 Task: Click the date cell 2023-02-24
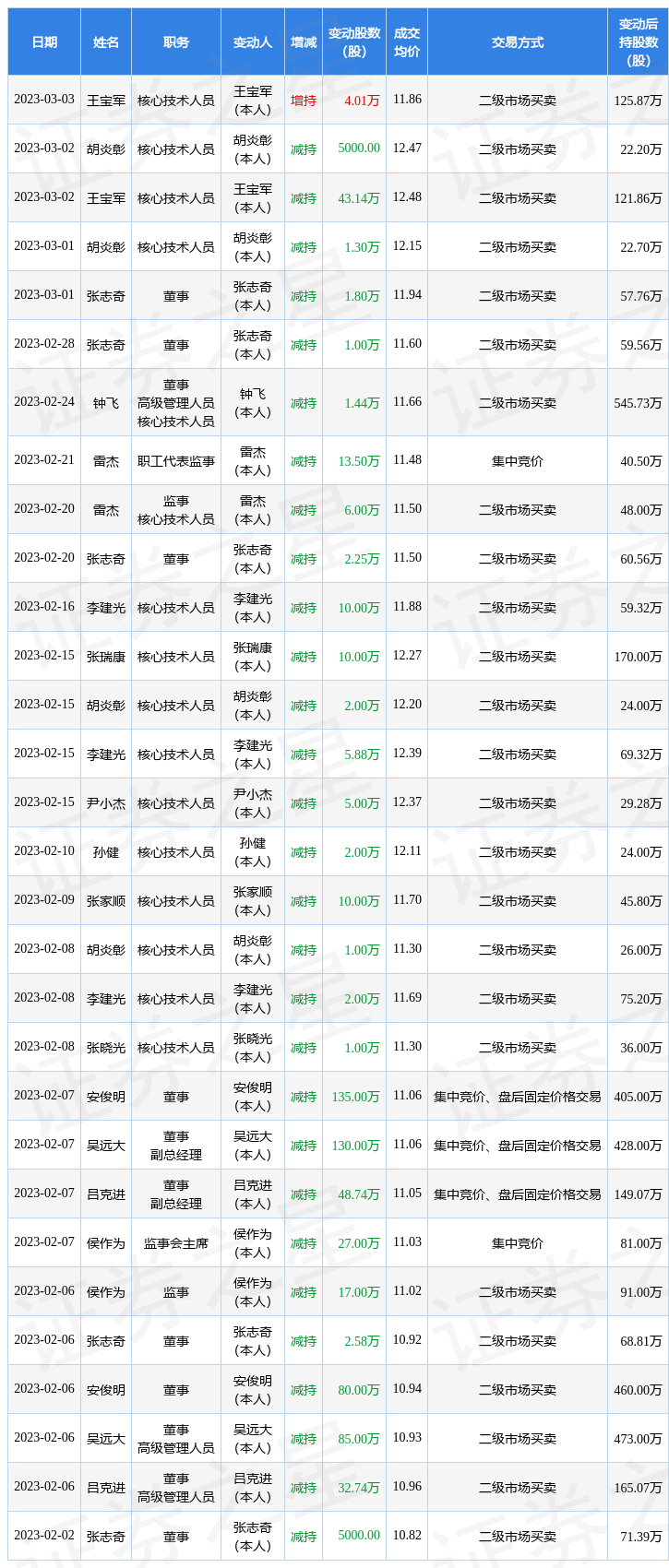pyautogui.click(x=44, y=402)
